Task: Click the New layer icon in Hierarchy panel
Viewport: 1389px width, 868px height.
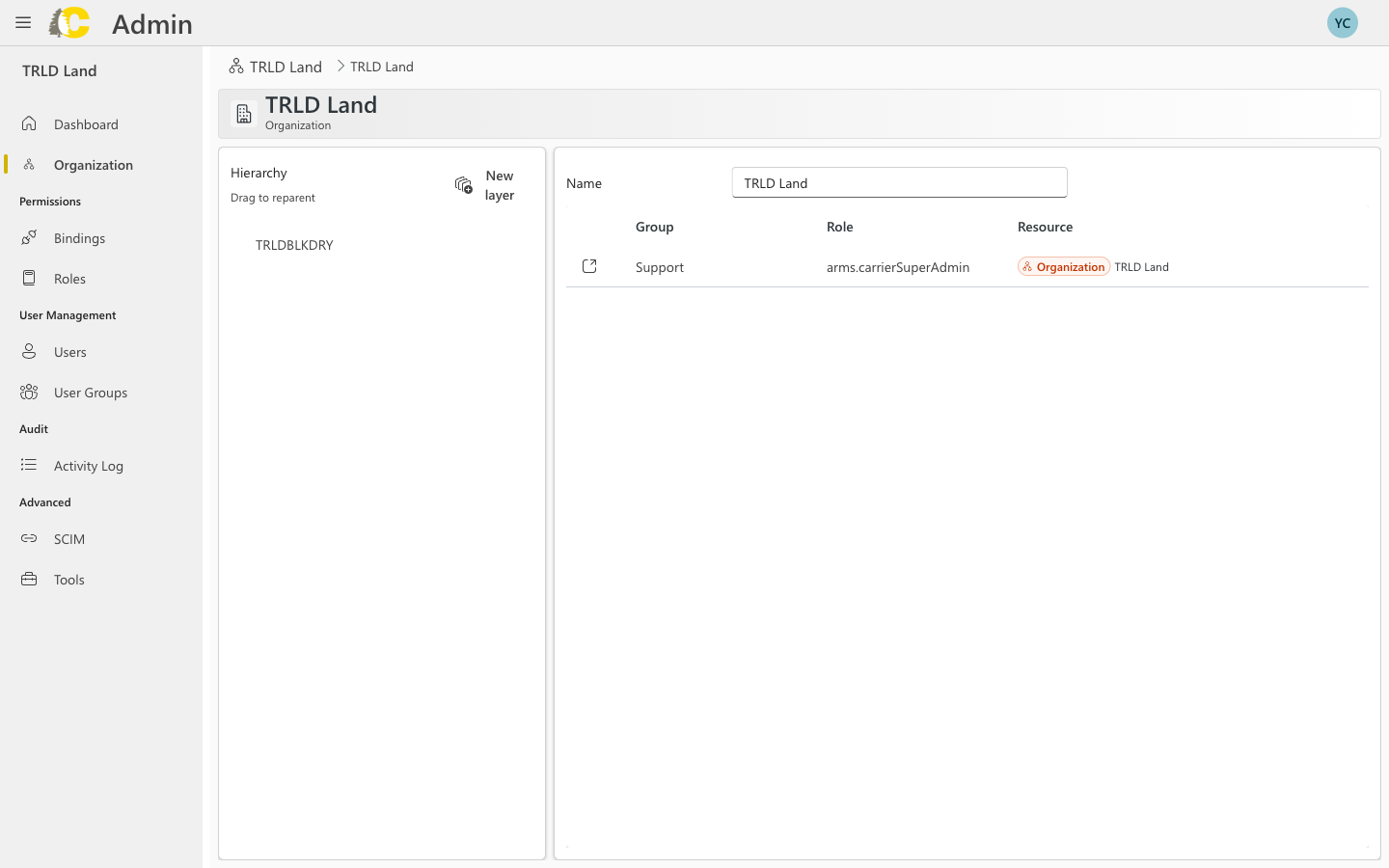Action: pos(463,185)
